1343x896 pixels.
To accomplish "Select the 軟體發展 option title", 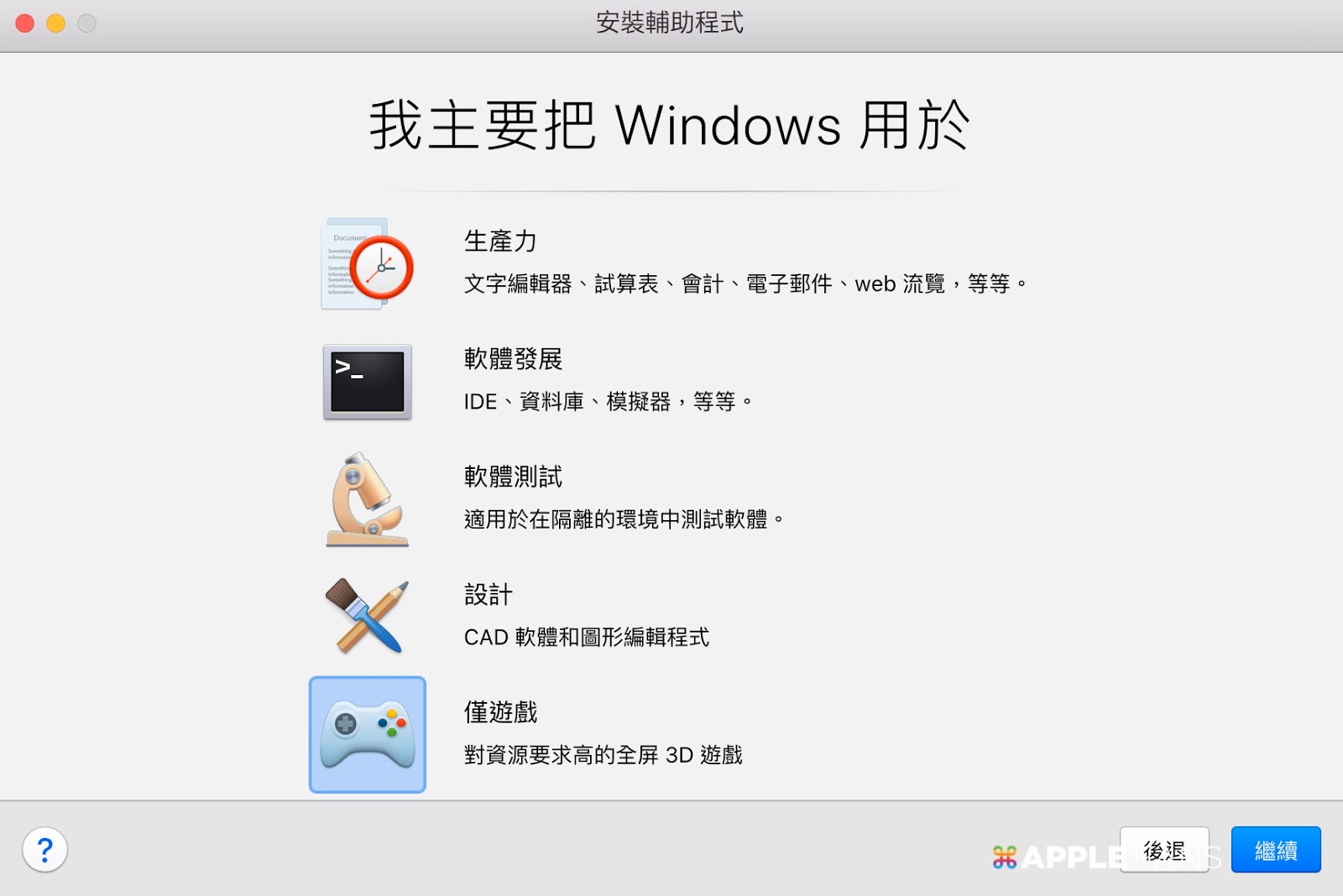I will click(513, 359).
